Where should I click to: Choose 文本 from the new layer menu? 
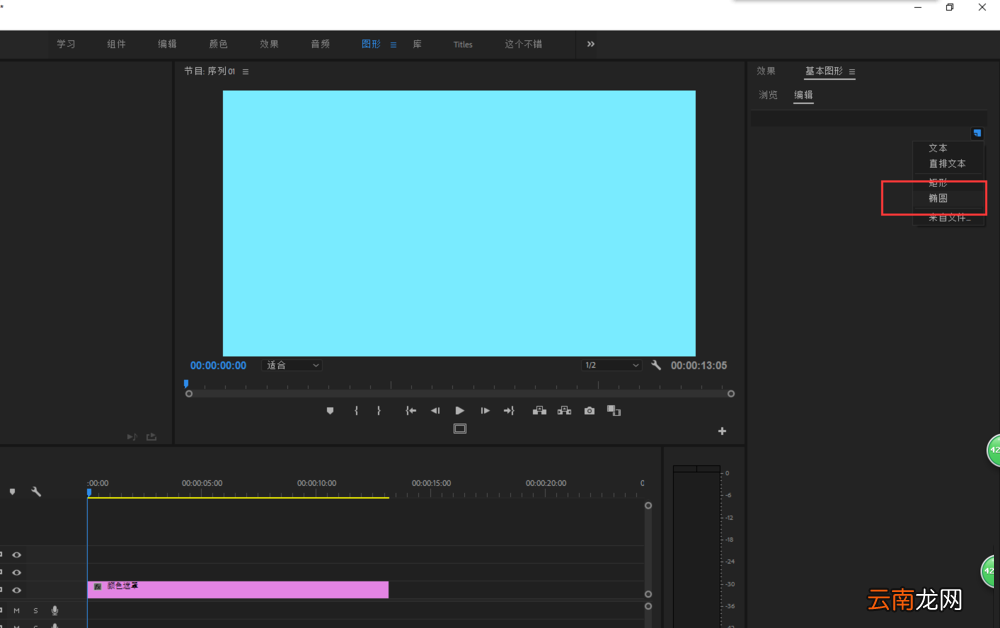938,148
